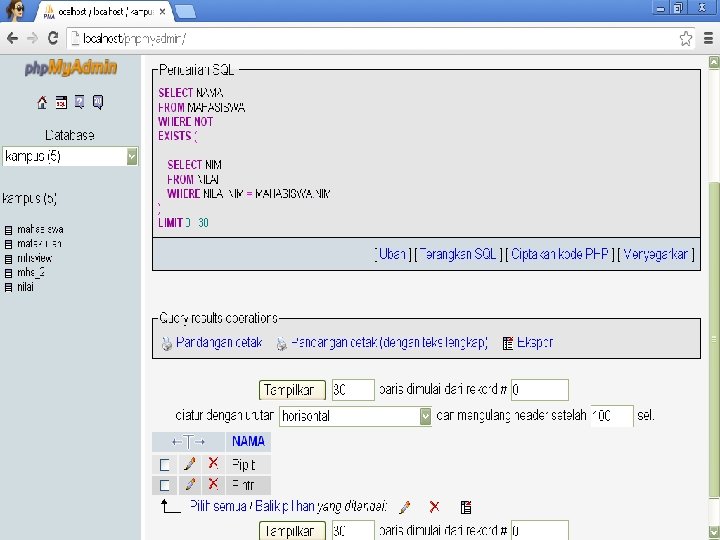
Task: Open the SQL query window icon
Action: [x=61, y=102]
